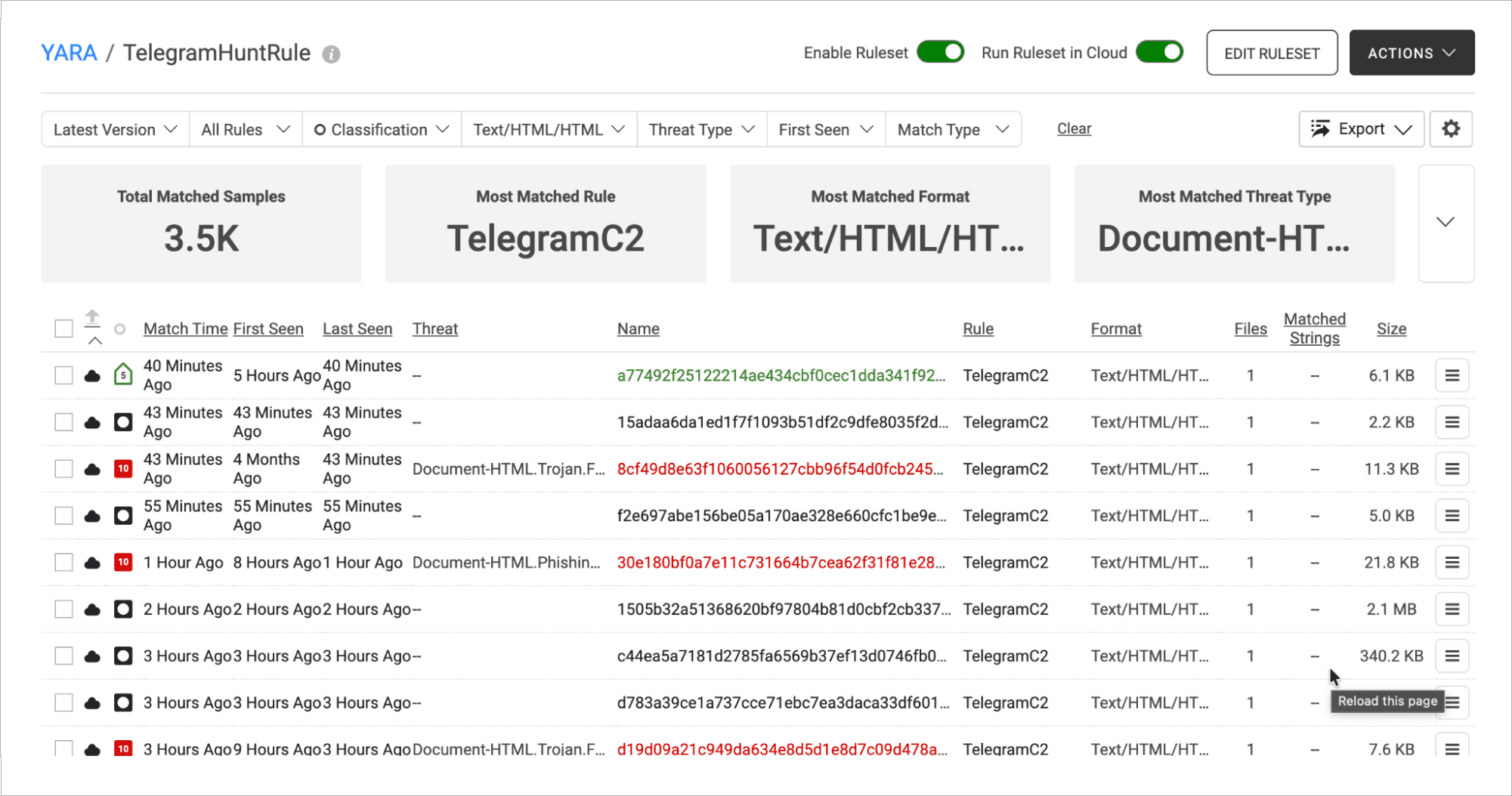Click unknown classification icon in 1505b32a5136 row
This screenshot has width=1512, height=796.
click(123, 609)
